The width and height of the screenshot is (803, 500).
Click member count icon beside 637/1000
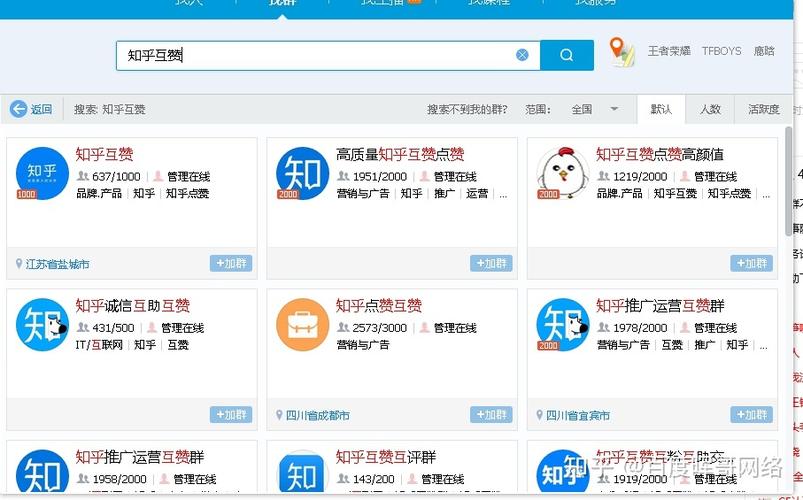coord(83,176)
